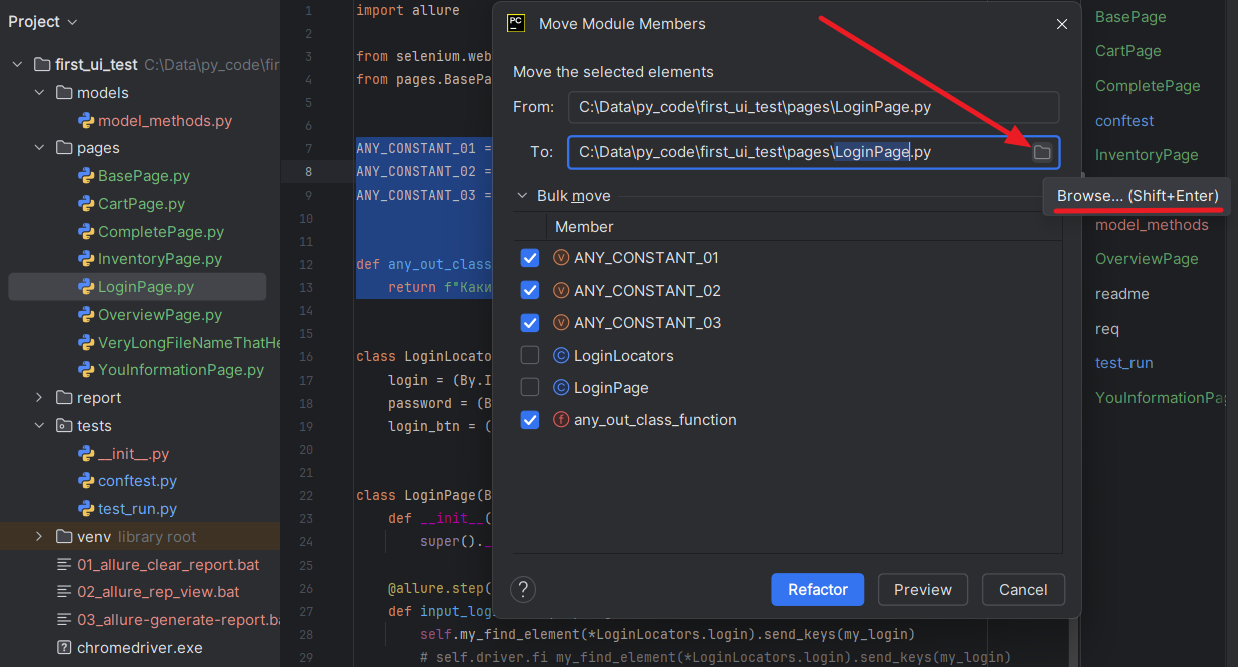The height and width of the screenshot is (667, 1238).
Task: Close the Move Module Members dialog
Action: pos(1061,24)
